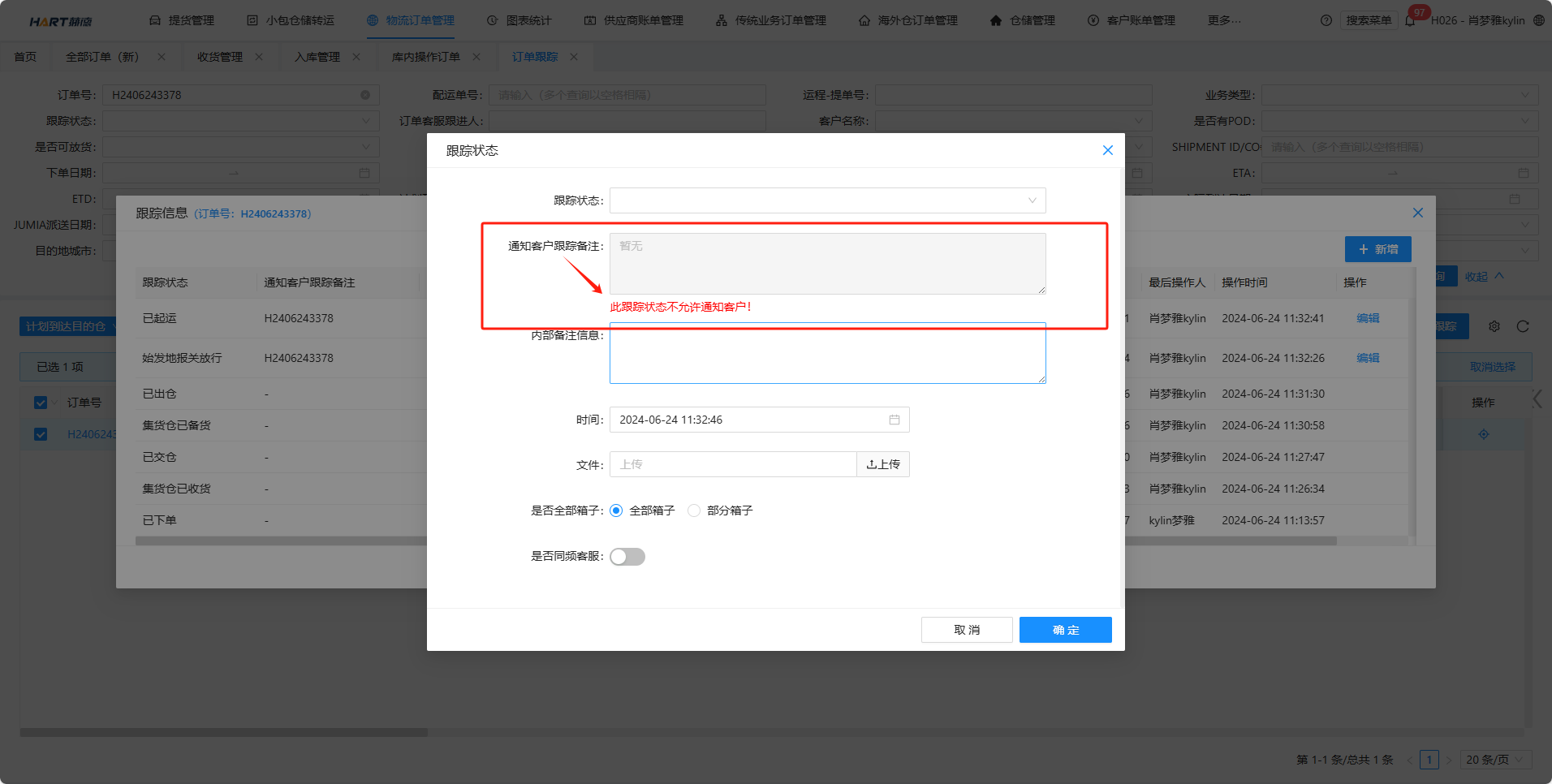The image size is (1552, 784).
Task: Clear the order number input
Action: coord(365,95)
